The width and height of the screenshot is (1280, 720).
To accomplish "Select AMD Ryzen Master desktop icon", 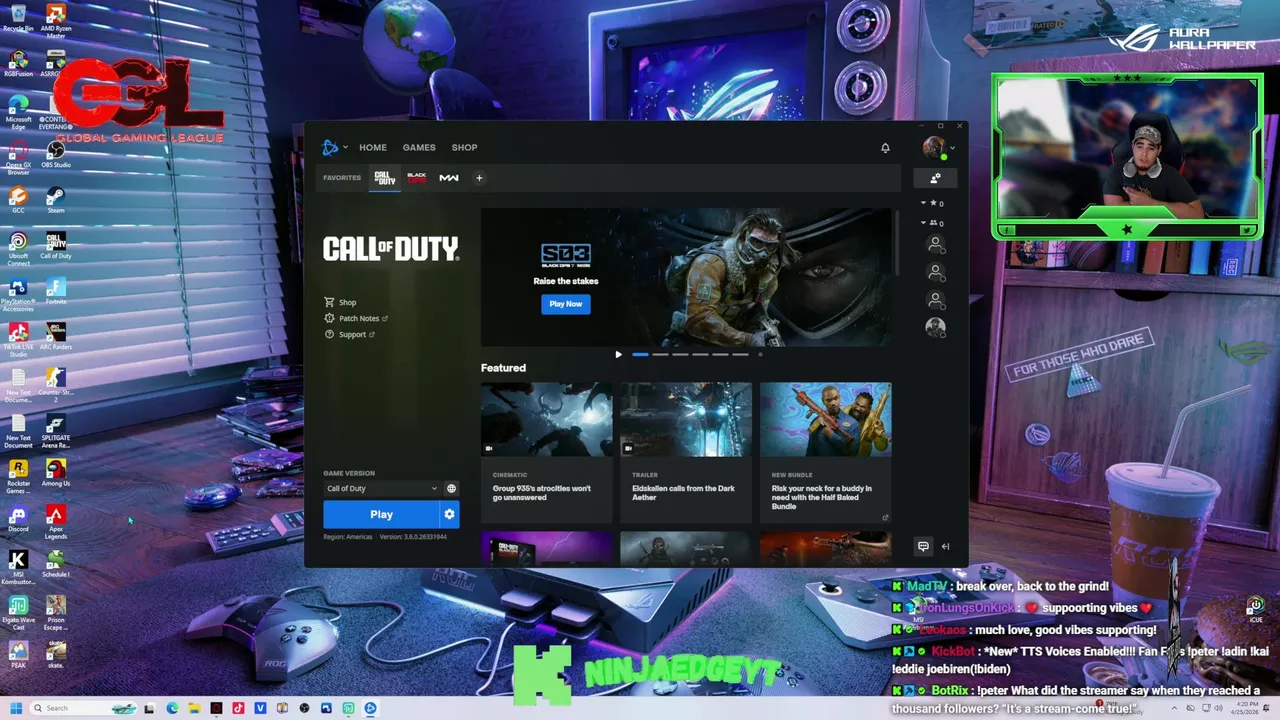I will [56, 20].
